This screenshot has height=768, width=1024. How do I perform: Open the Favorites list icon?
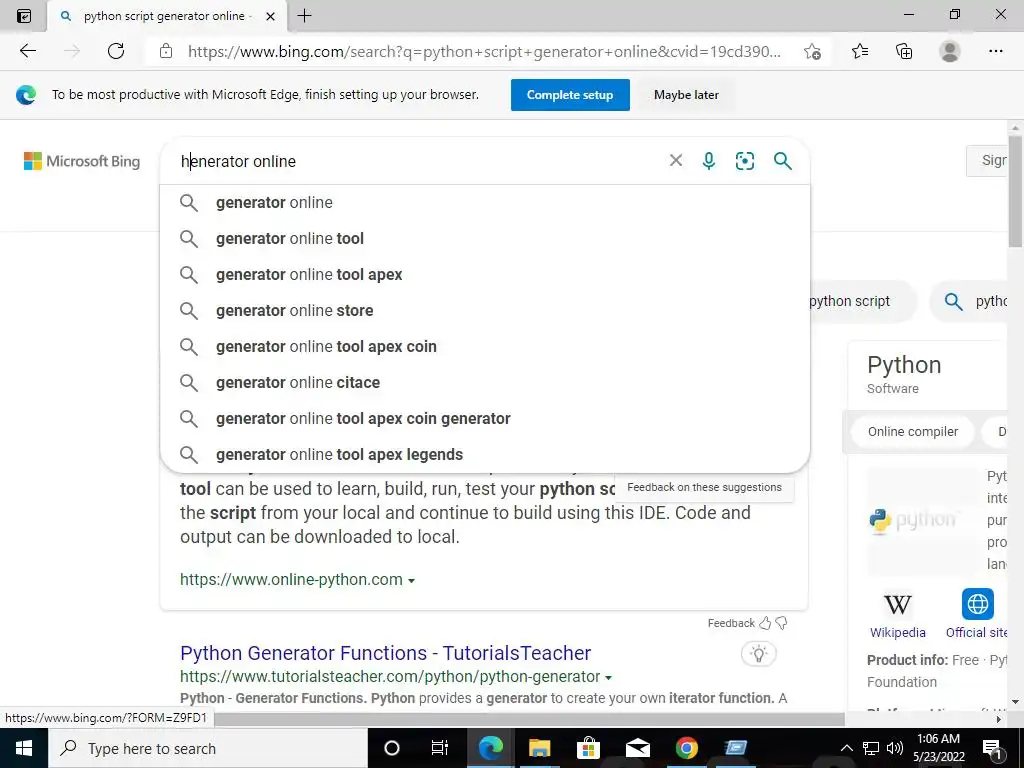point(860,51)
